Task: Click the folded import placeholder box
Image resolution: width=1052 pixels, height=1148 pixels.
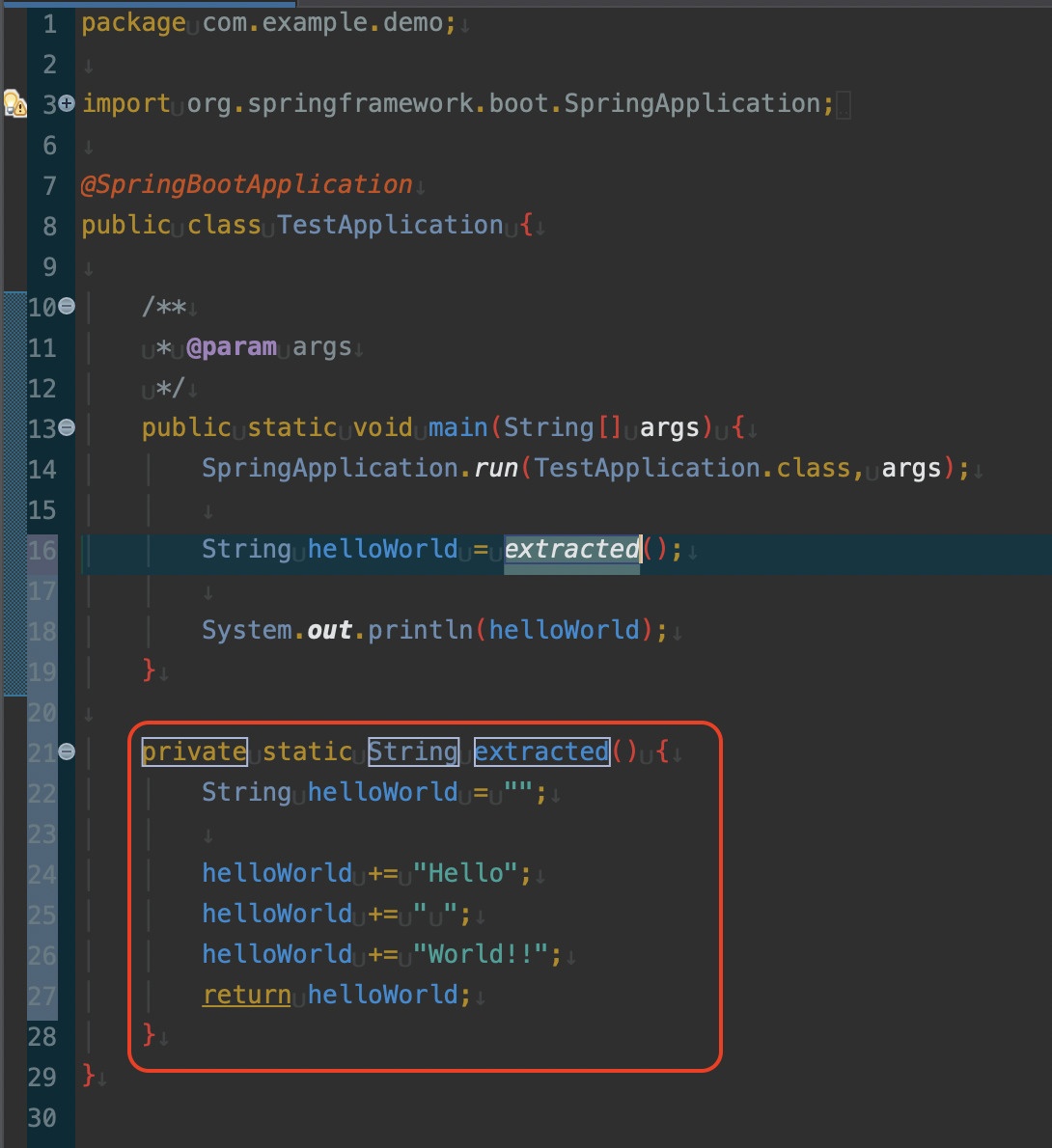Action: pos(844,105)
